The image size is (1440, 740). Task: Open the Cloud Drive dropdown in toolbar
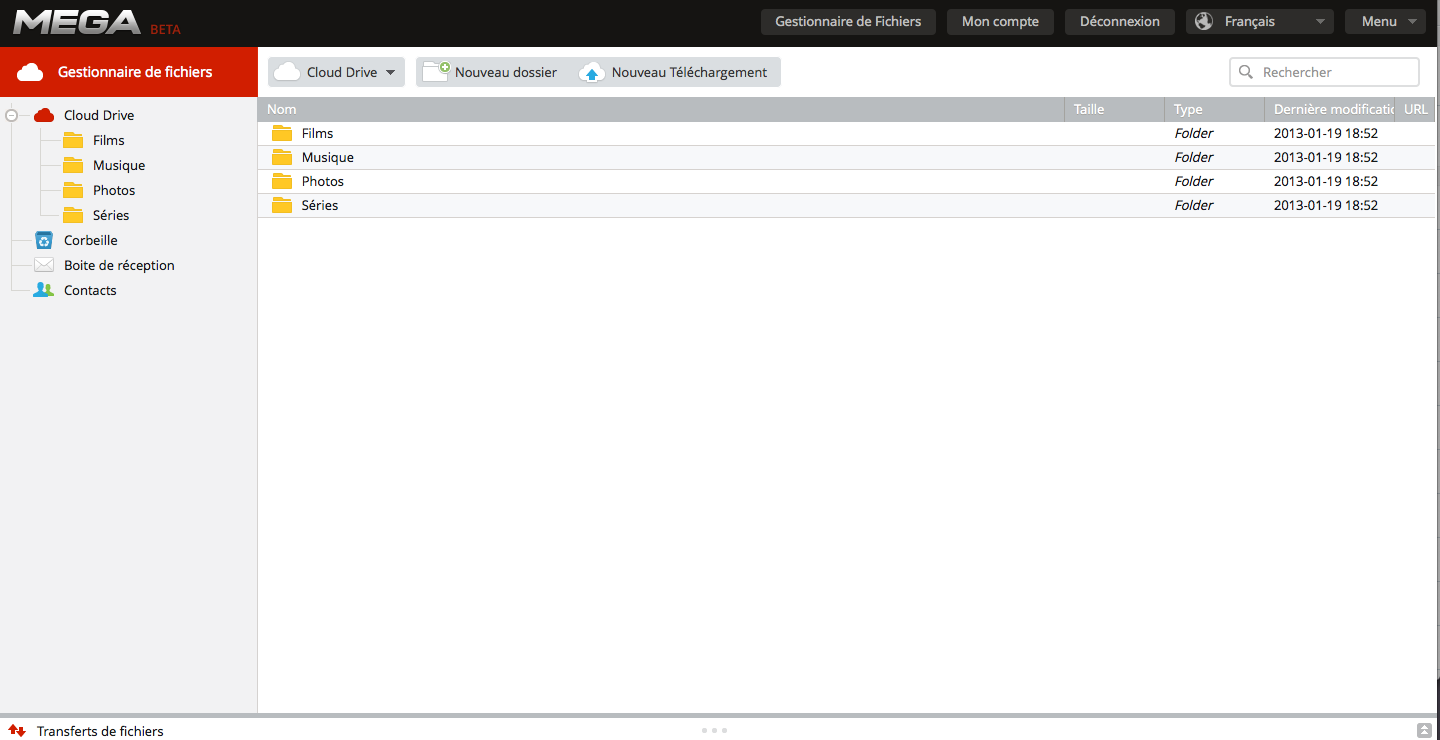[x=336, y=72]
